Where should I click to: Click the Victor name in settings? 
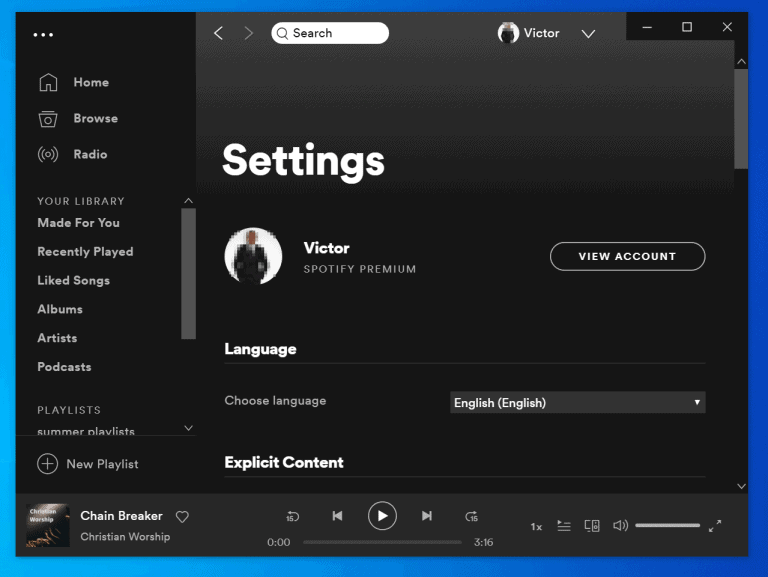click(326, 248)
